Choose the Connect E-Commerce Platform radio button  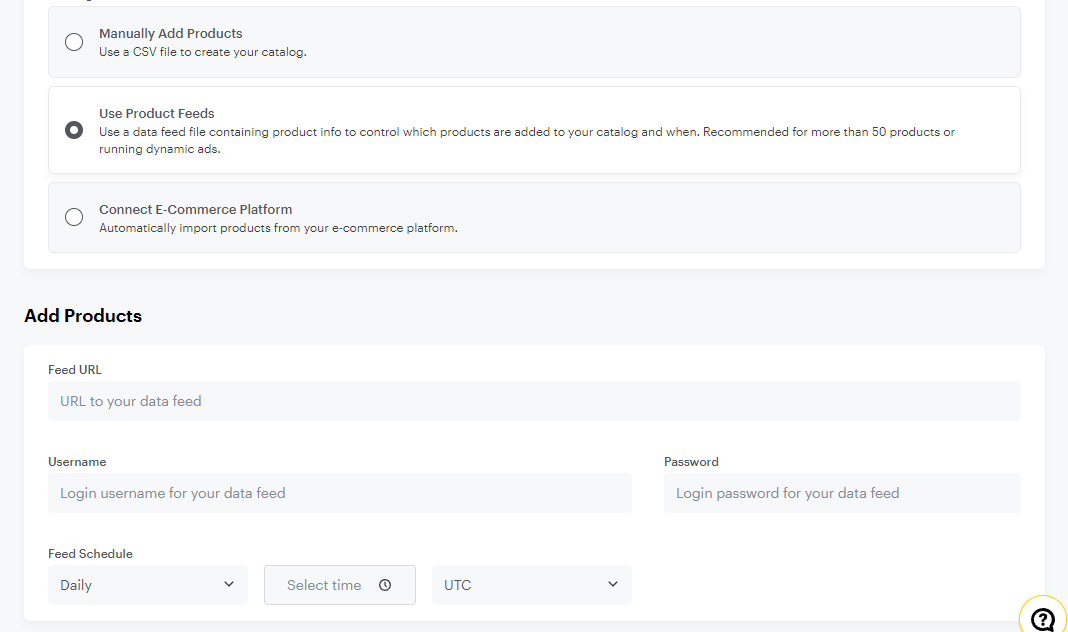[74, 217]
